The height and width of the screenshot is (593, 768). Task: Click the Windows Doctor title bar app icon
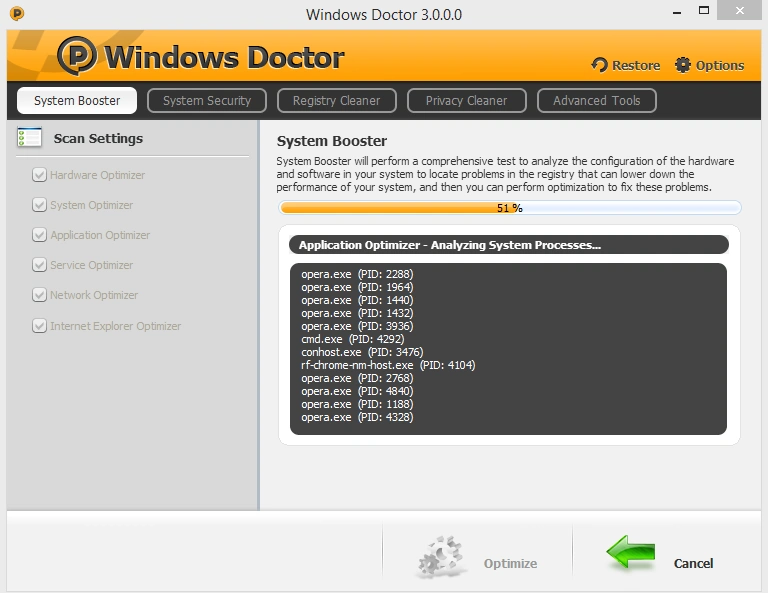tap(17, 13)
